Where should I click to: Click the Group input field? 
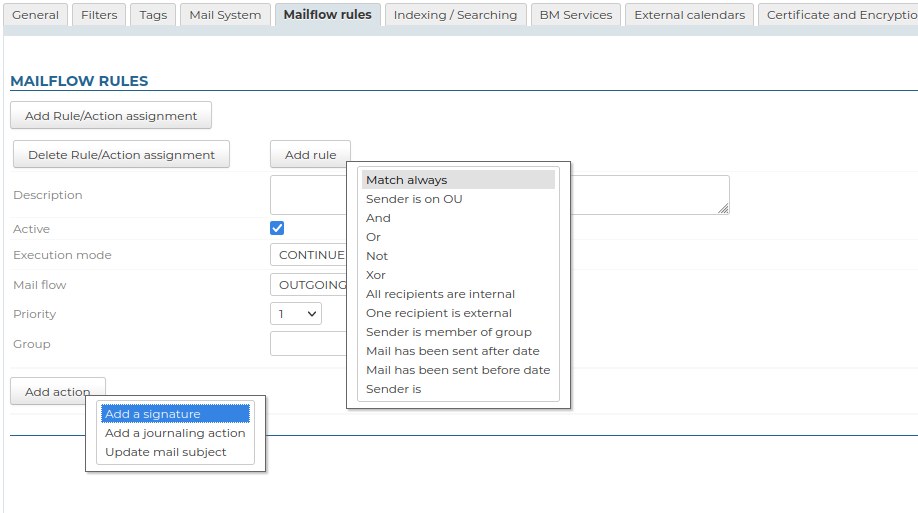point(307,344)
